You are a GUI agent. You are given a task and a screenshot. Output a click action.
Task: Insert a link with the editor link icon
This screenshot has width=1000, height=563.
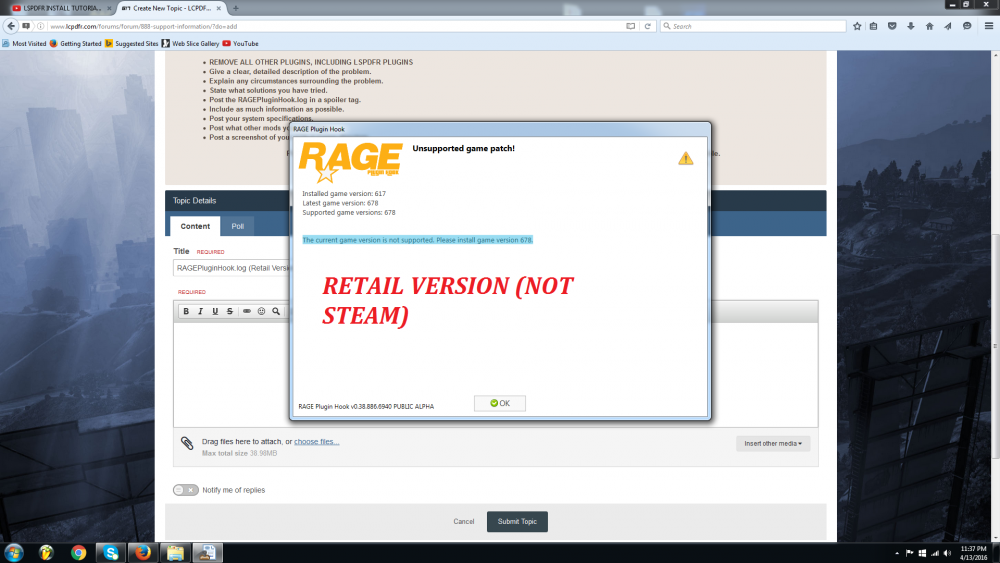pyautogui.click(x=247, y=311)
